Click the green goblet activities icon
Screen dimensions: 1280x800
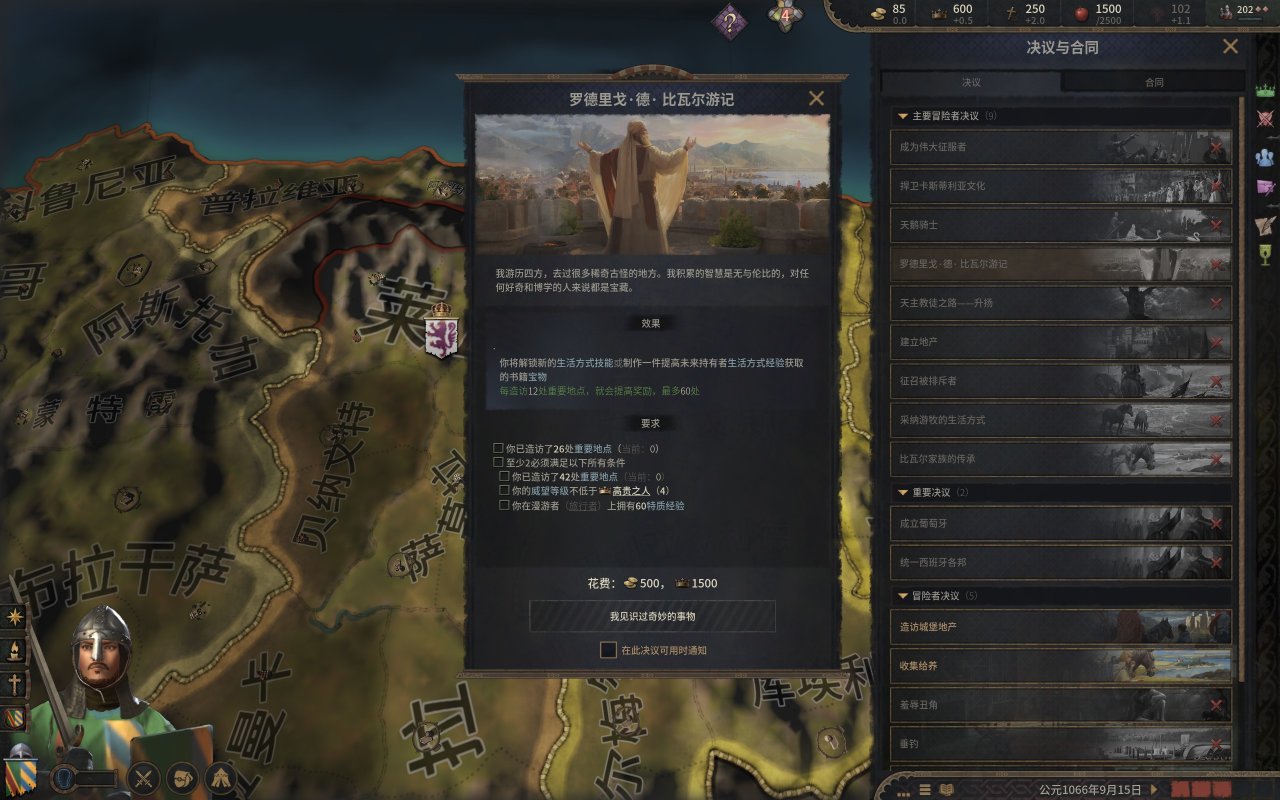point(1266,255)
